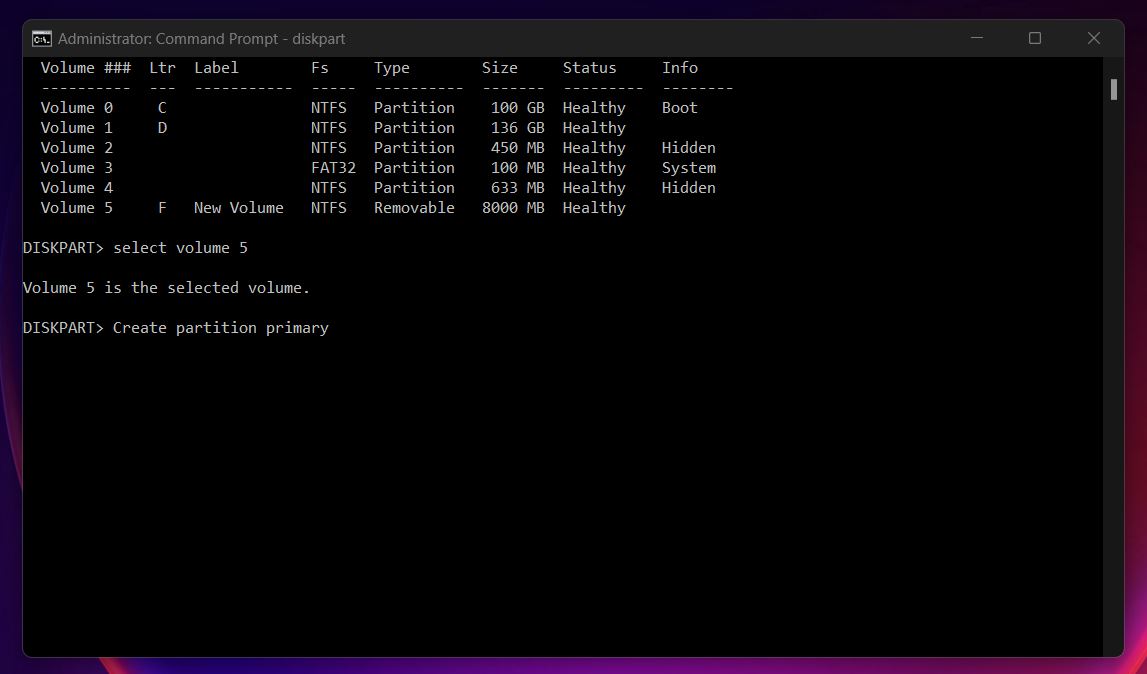
Task: Click the '633 MB' size value
Action: click(x=517, y=188)
